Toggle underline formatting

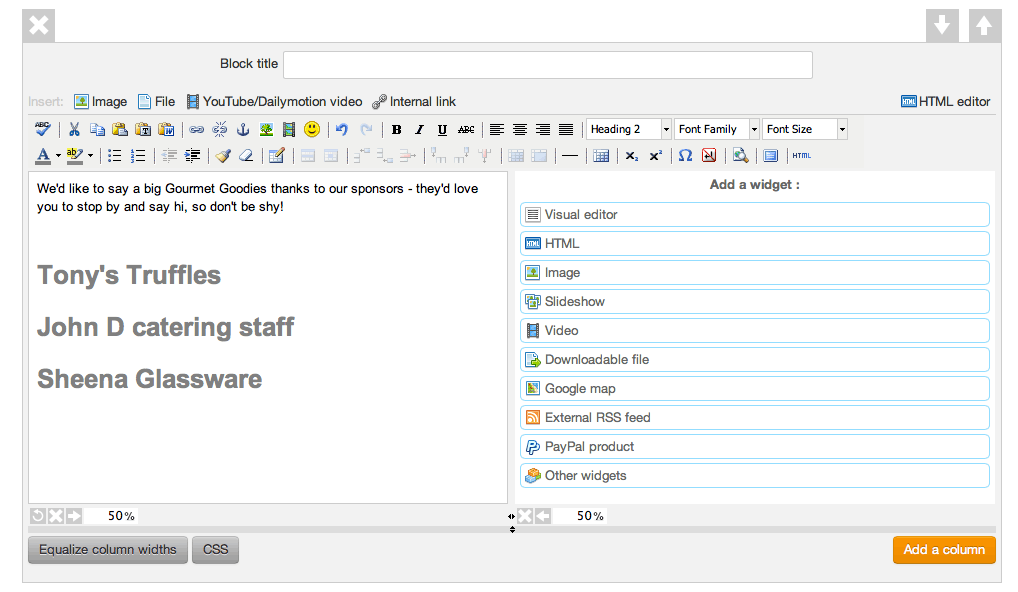(x=442, y=129)
